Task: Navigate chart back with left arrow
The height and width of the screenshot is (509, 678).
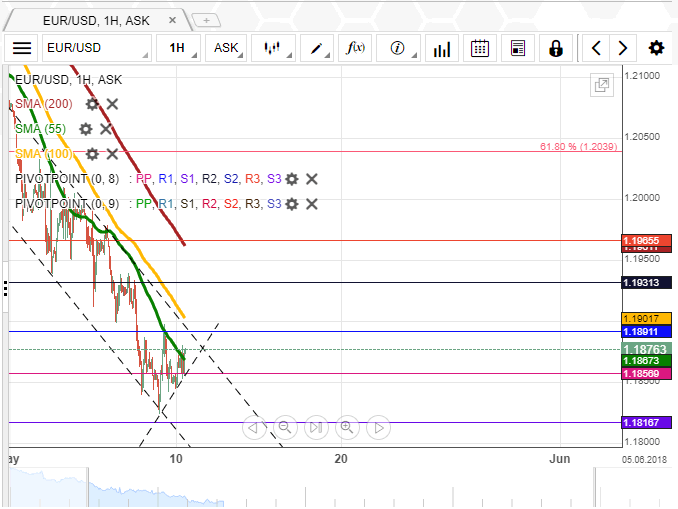Action: point(597,48)
